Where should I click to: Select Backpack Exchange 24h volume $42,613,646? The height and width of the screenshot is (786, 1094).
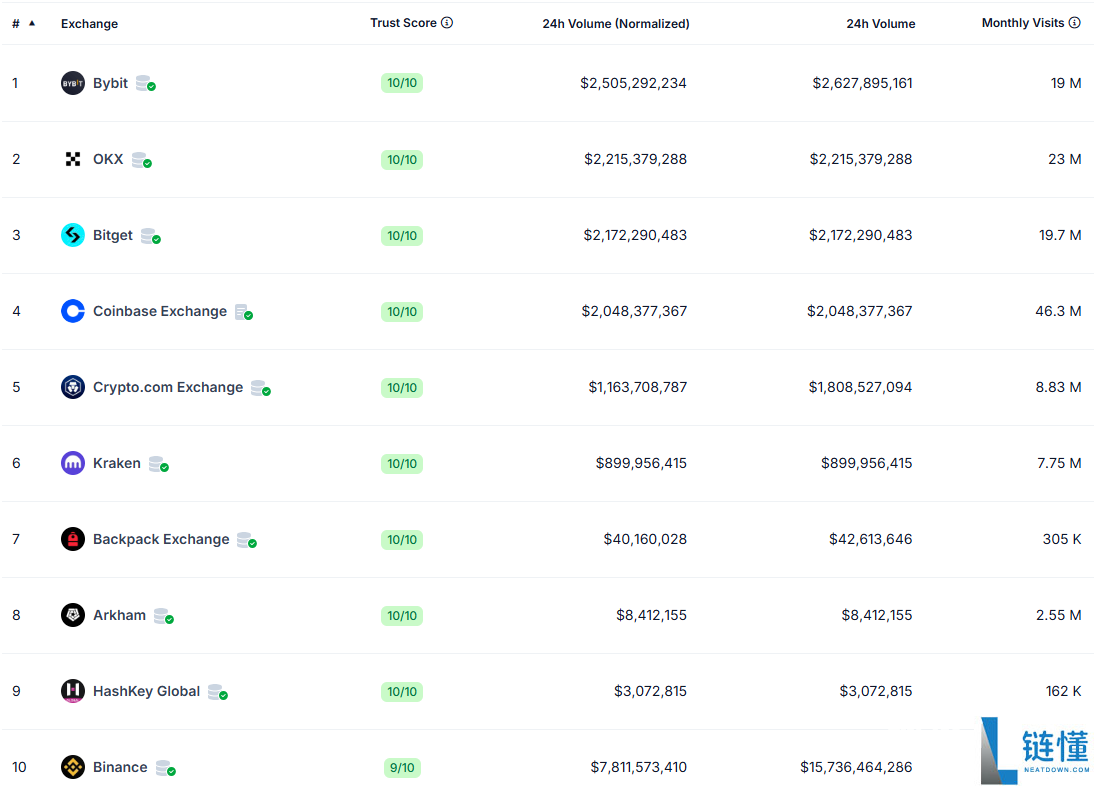coord(871,539)
